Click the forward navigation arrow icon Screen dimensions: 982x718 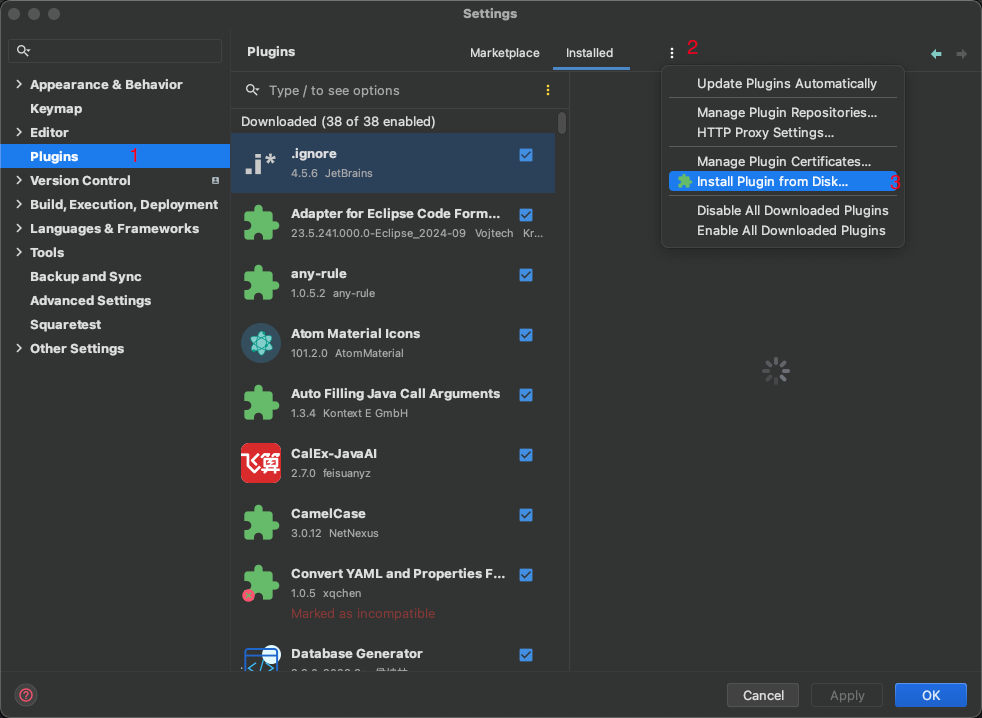coord(961,54)
